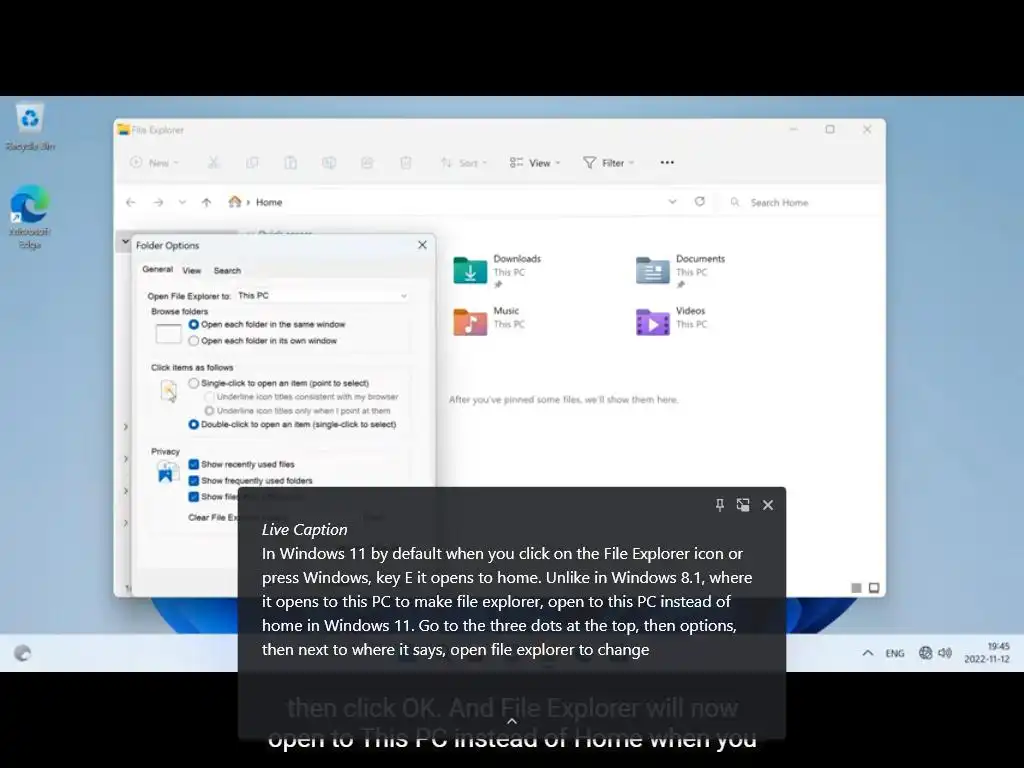
Task: Toggle Show recently used files checkbox
Action: coord(242,464)
